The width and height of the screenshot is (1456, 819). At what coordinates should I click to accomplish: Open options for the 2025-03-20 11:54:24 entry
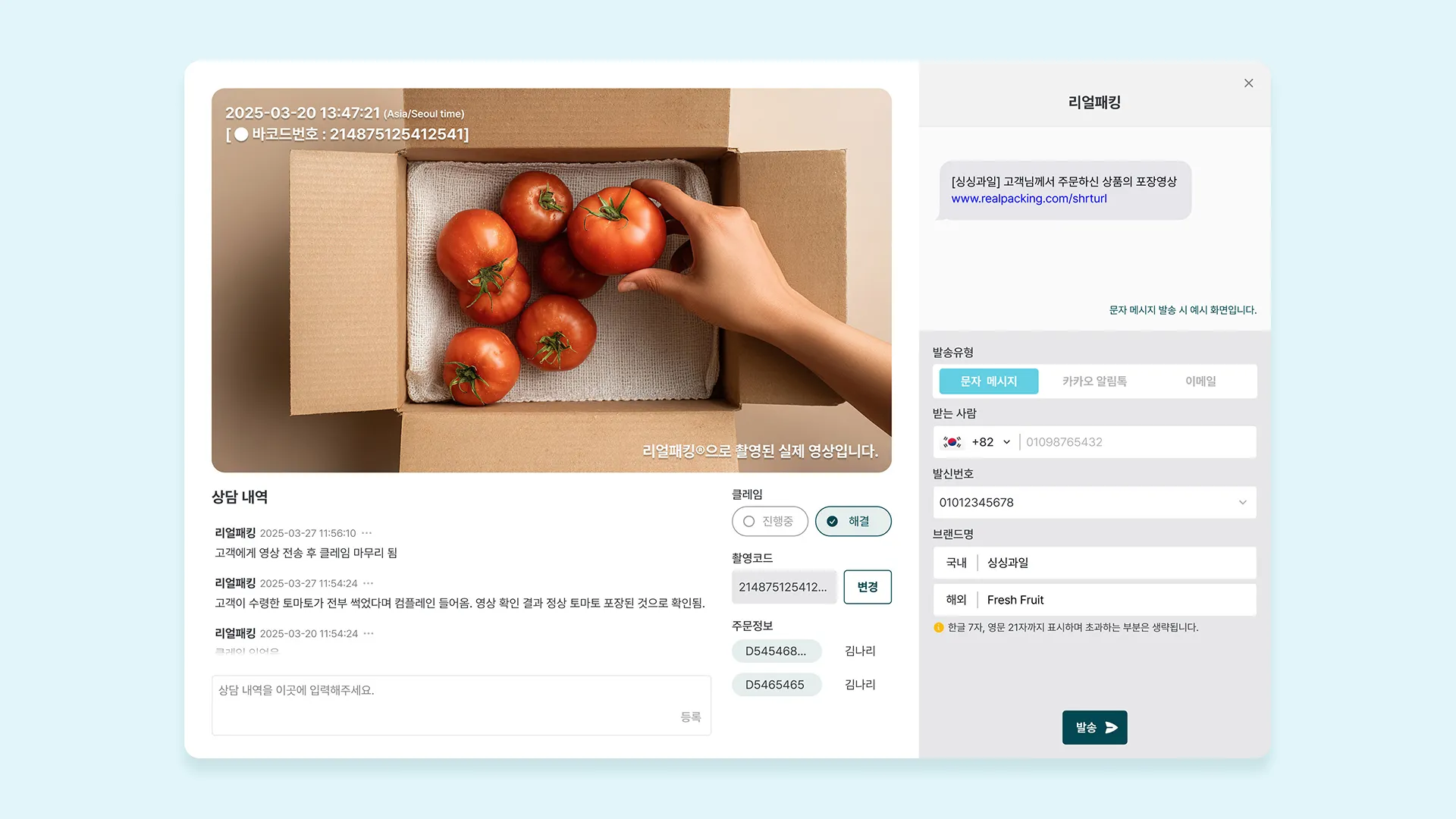click(369, 633)
